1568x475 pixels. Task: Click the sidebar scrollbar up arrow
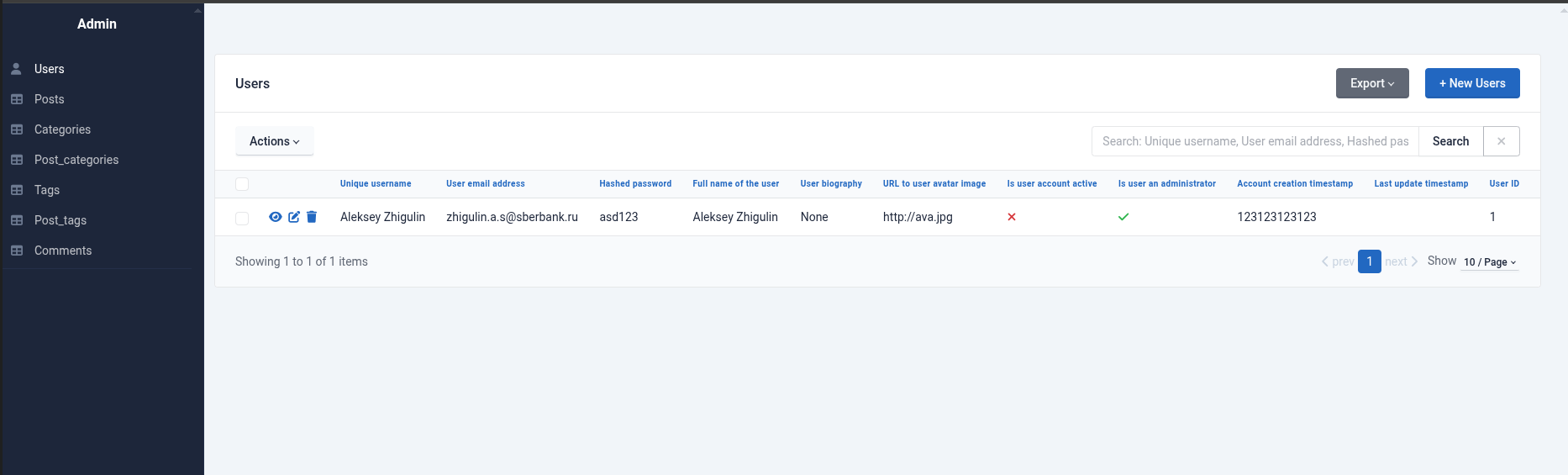198,10
